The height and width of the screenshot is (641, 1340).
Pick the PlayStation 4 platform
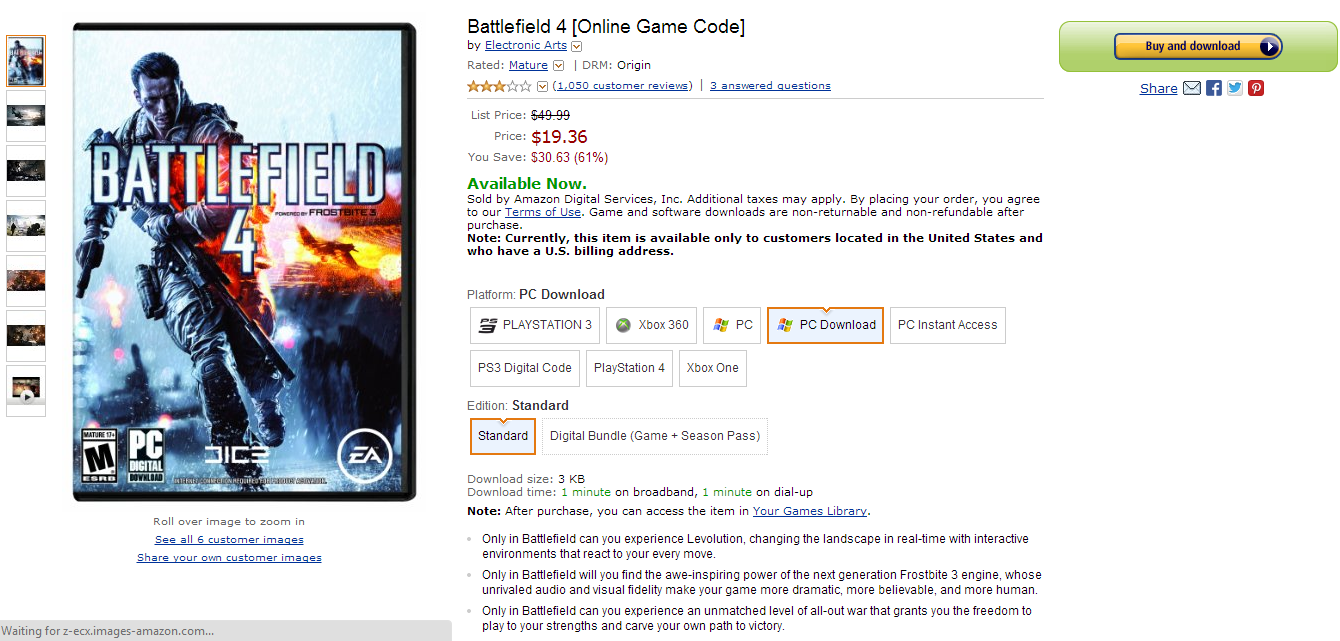tap(629, 368)
